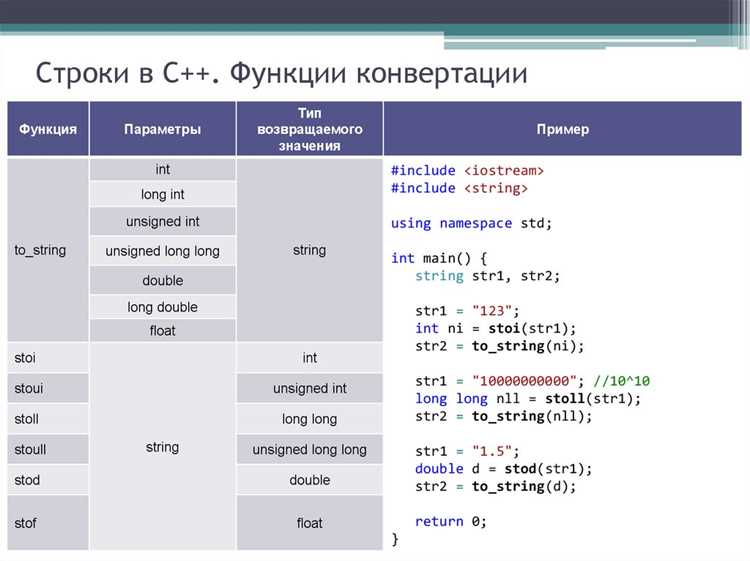Select 'unsigned int' in the parameters column
The image size is (750, 561).
pos(163,221)
